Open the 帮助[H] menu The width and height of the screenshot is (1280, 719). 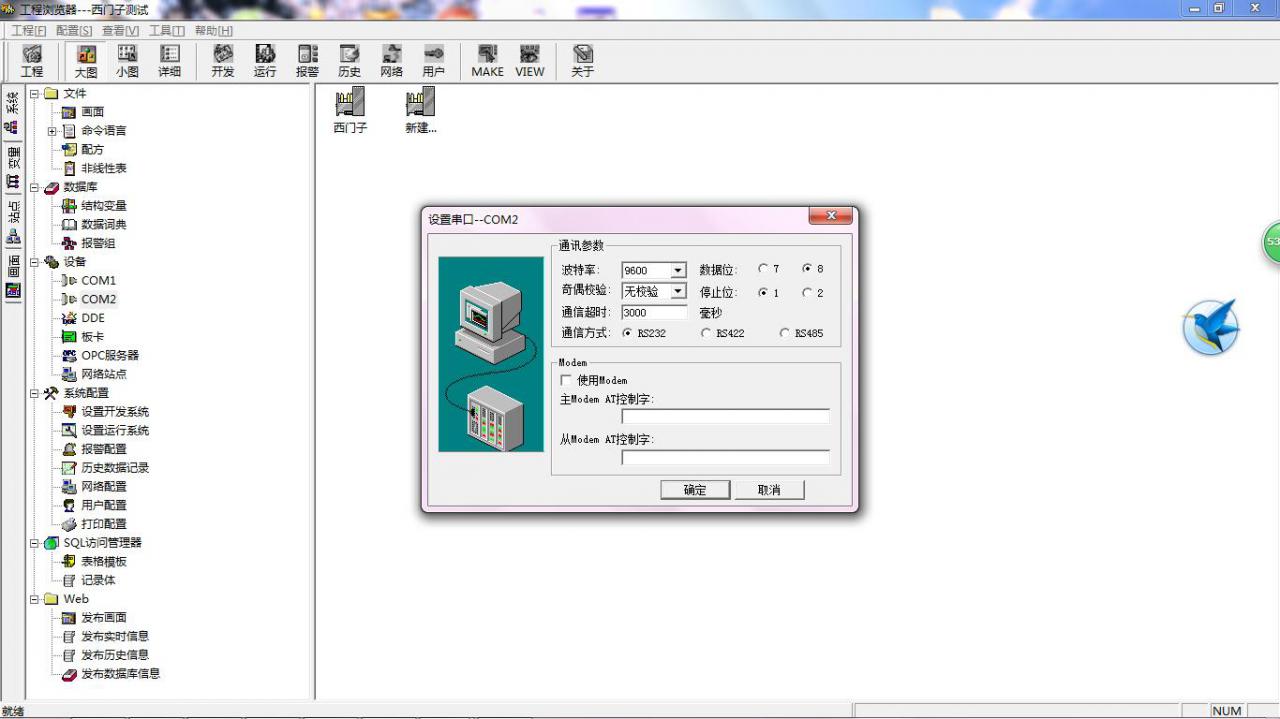214,31
